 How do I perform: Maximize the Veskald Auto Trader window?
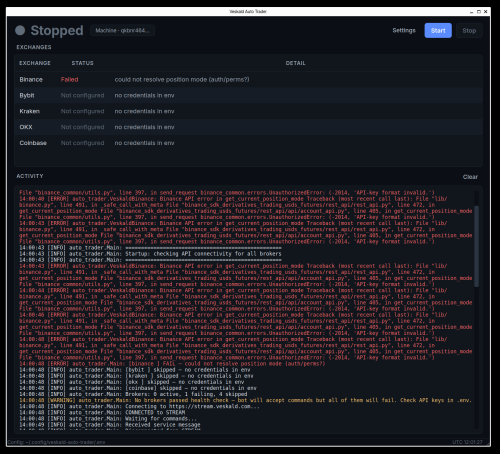(479, 12)
